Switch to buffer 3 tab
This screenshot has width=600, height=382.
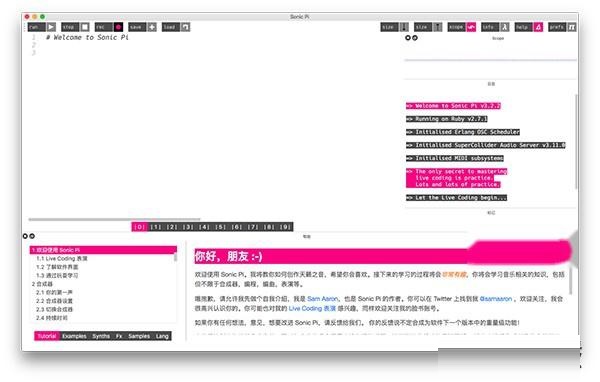pyautogui.click(x=188, y=227)
